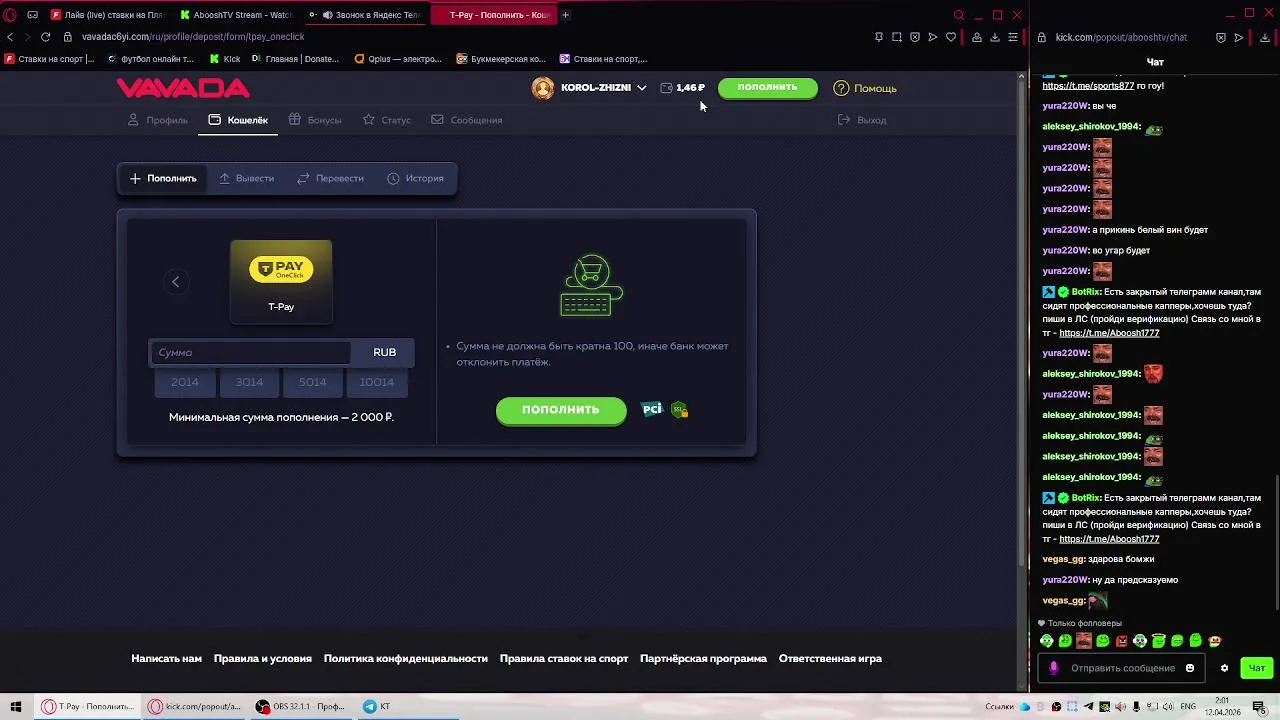Click Пополнить button in deposit form
Viewport: 1280px width, 720px height.
561,410
